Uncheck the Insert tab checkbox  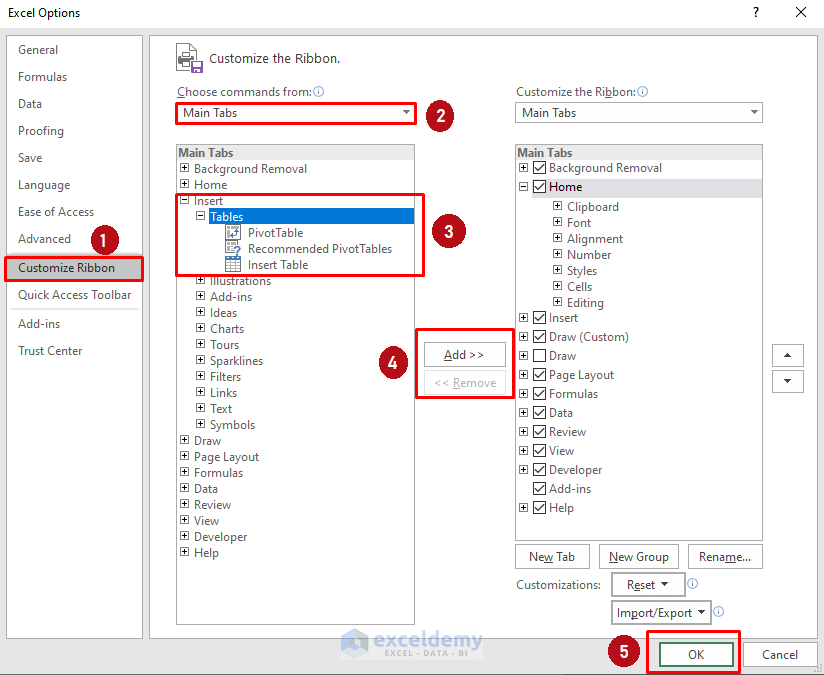[x=539, y=318]
